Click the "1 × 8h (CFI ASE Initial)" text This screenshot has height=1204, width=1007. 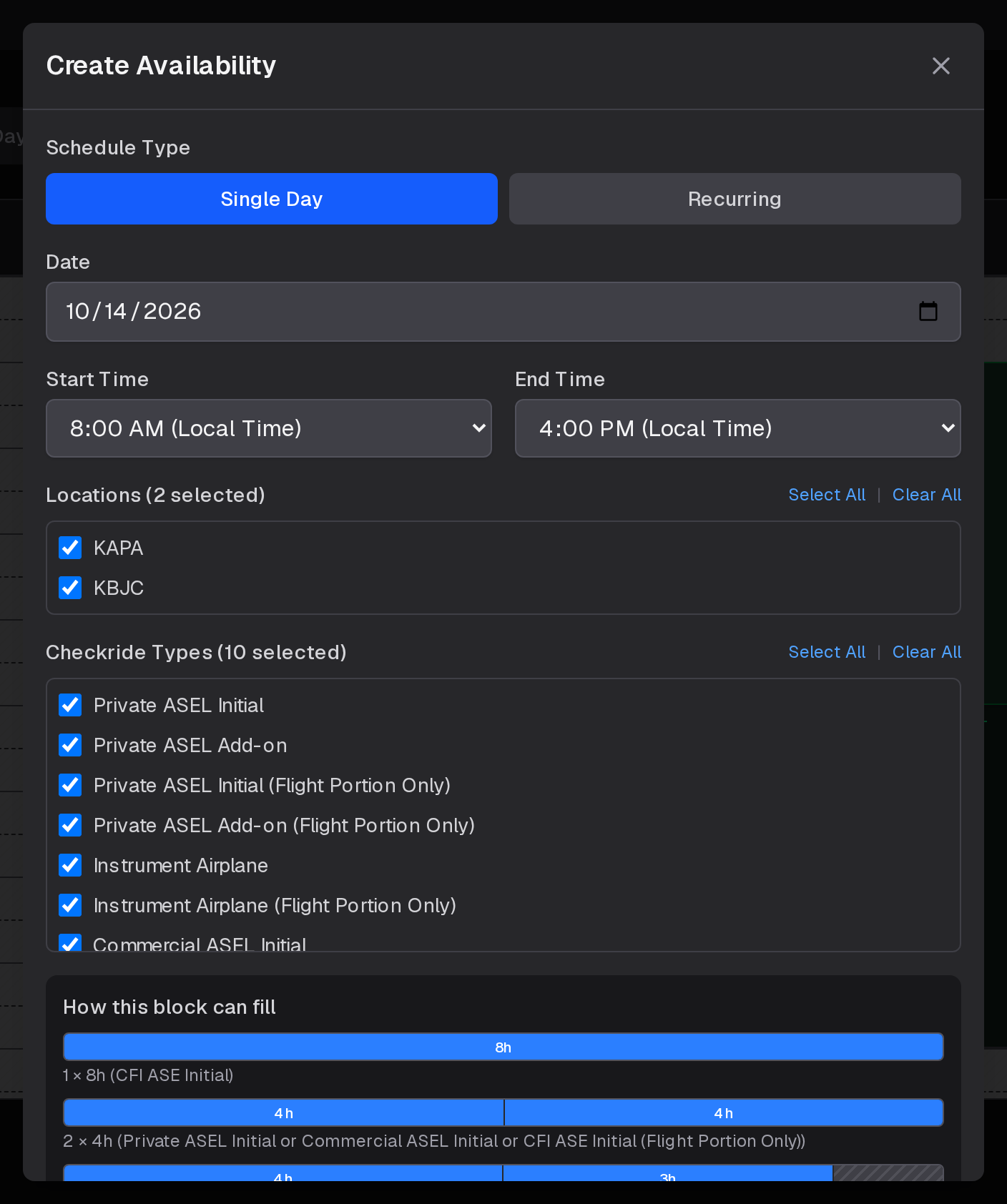pos(148,1075)
